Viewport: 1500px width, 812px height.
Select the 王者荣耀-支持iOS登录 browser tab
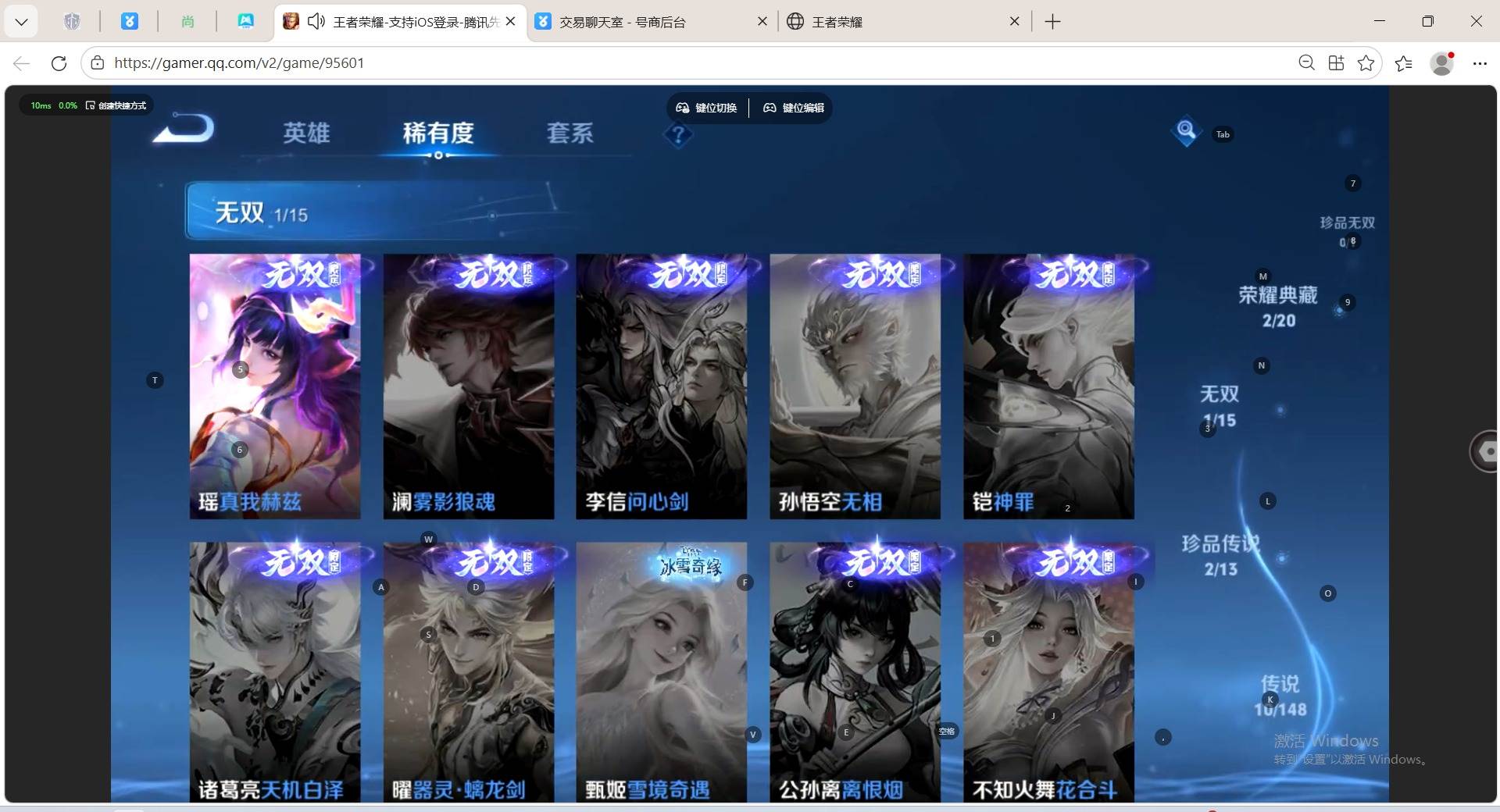tap(400, 22)
